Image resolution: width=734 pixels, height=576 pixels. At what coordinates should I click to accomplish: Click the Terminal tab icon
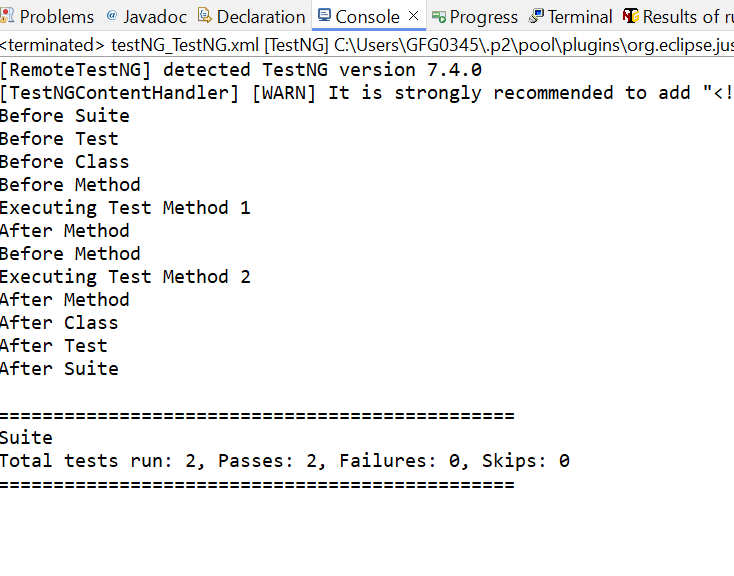tap(536, 17)
